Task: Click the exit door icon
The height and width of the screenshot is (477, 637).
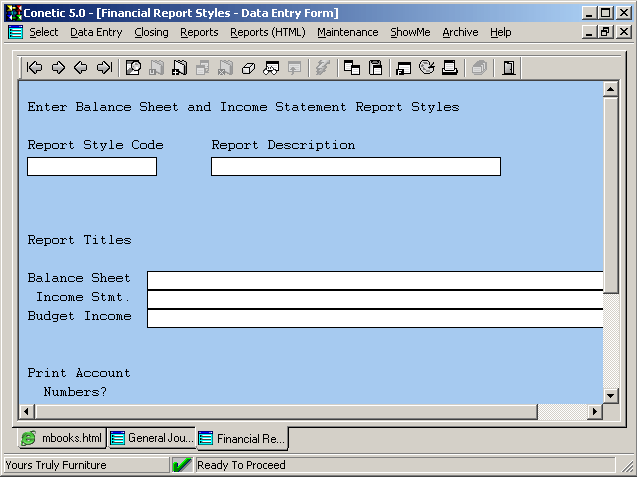Action: [508, 68]
